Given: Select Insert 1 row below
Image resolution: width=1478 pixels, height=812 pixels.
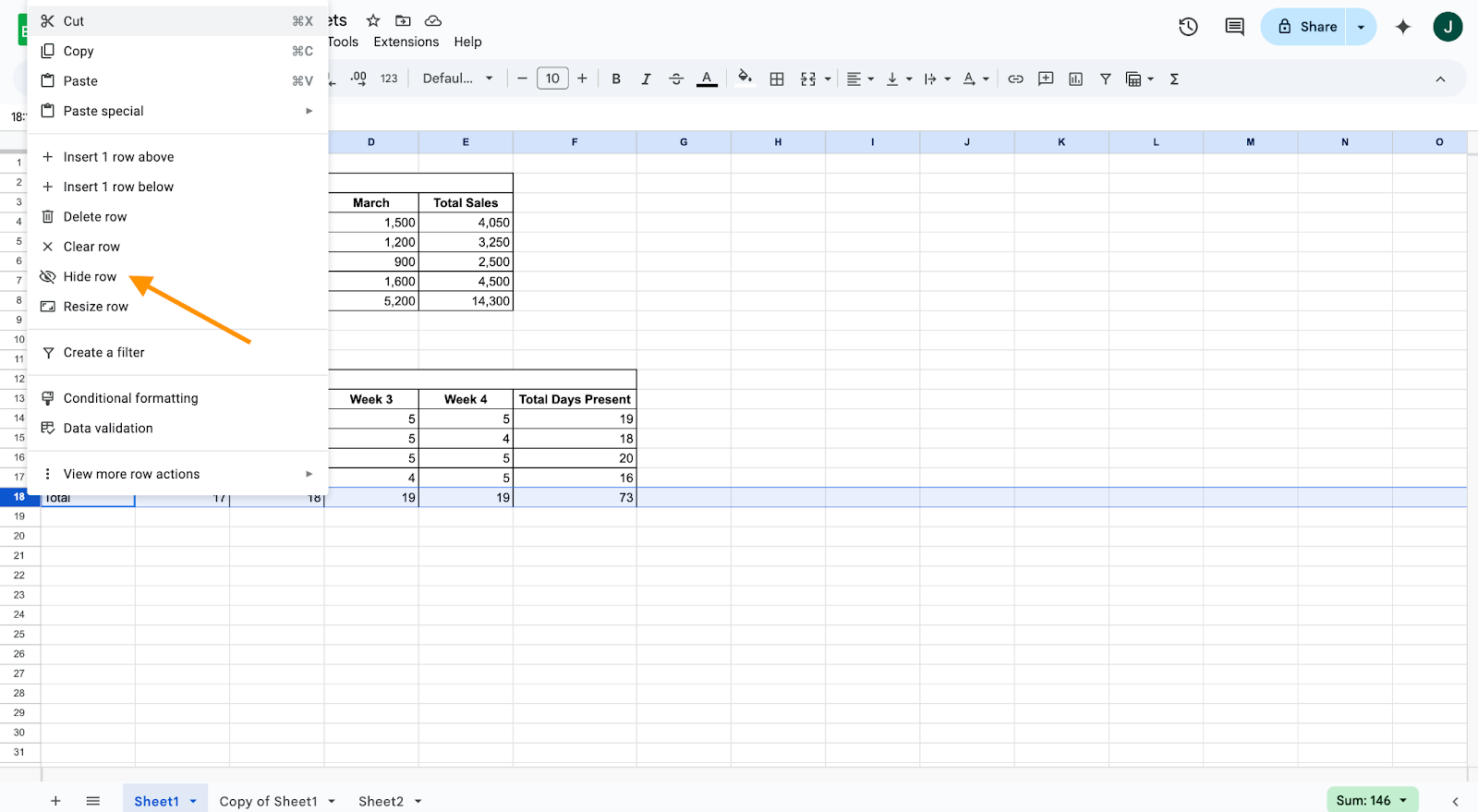Looking at the screenshot, I should point(177,187).
